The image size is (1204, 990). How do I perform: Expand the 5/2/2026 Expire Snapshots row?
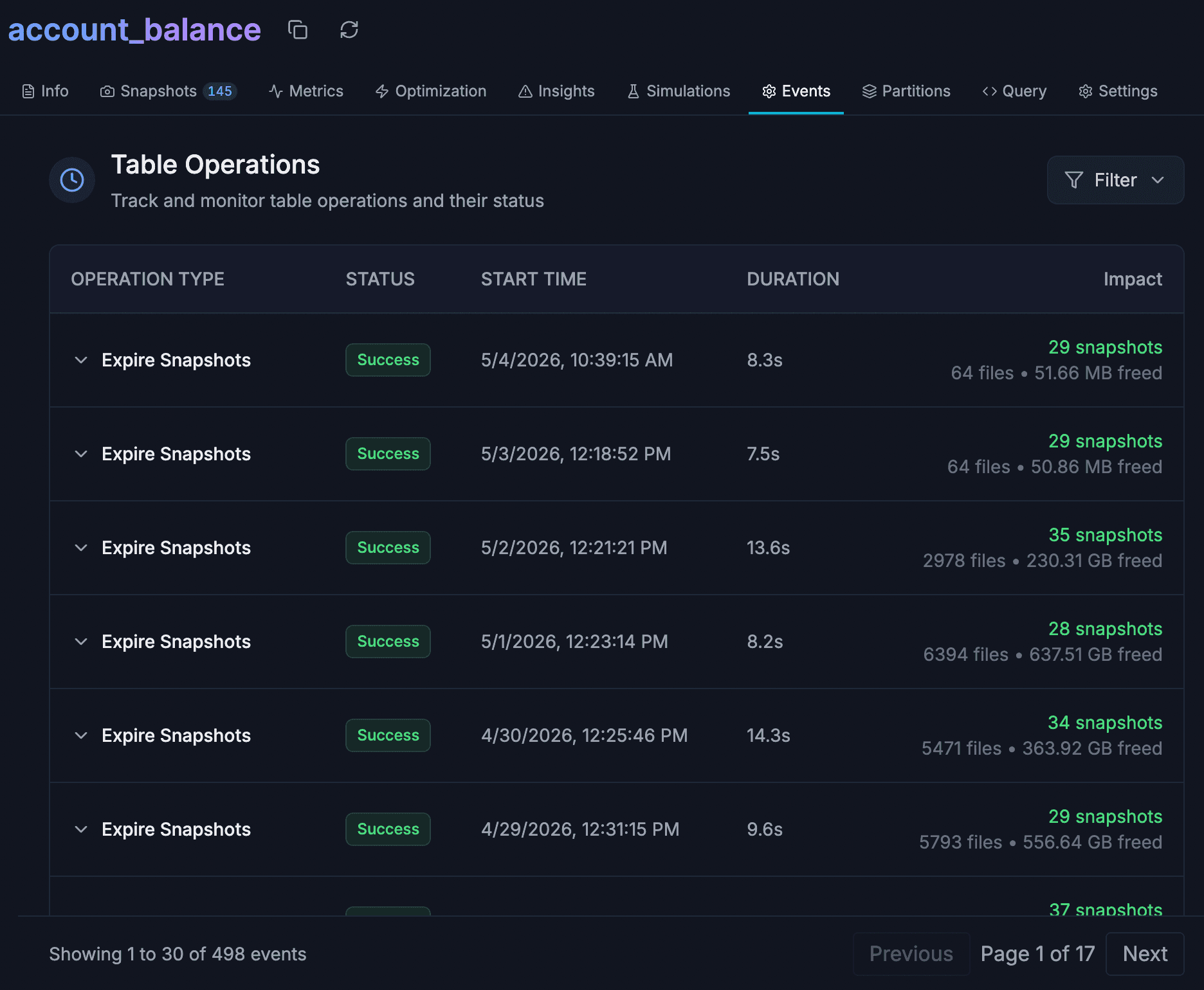[81, 548]
